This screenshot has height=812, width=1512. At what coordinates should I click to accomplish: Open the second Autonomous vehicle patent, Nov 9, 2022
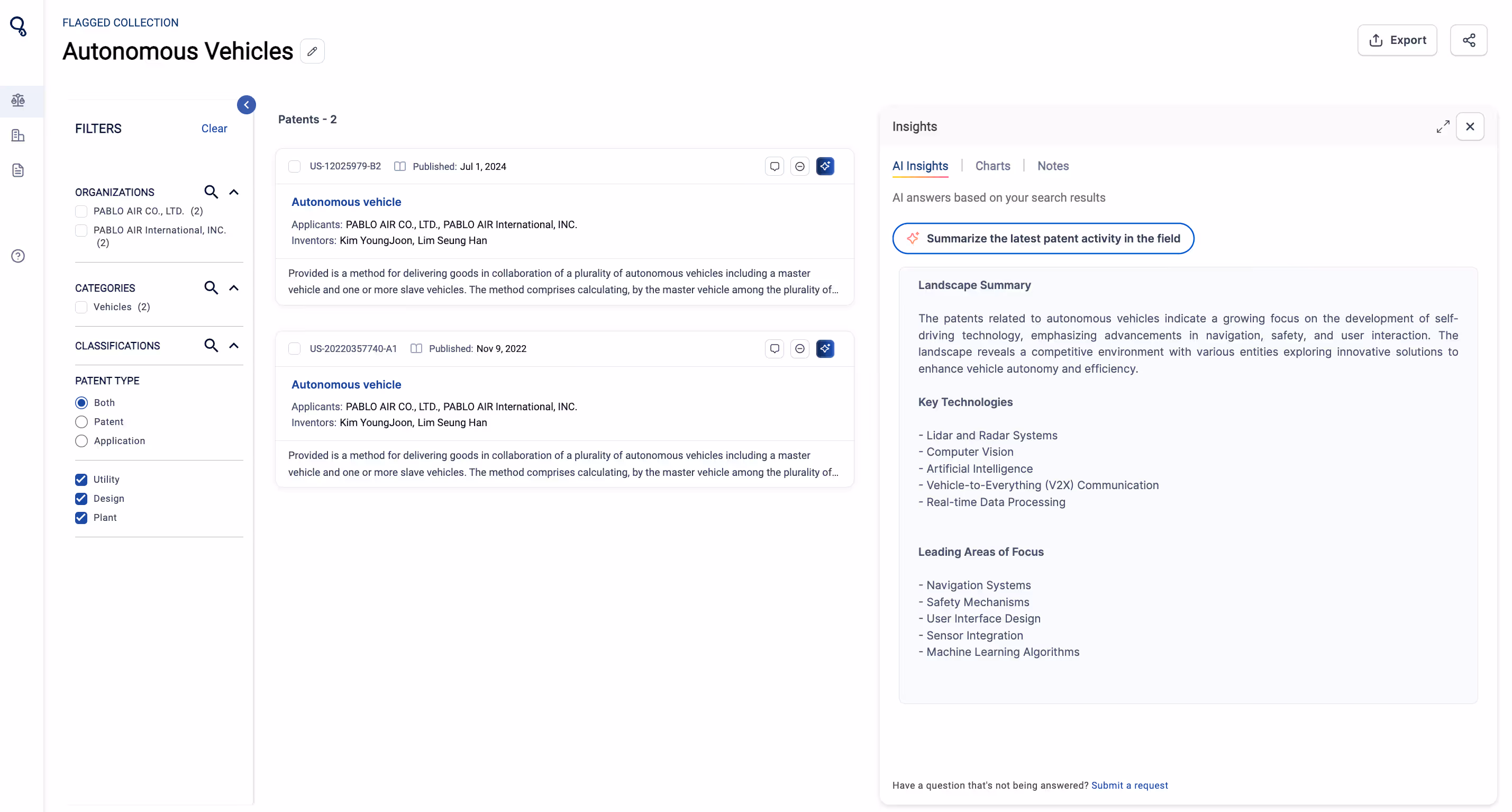[x=347, y=385]
